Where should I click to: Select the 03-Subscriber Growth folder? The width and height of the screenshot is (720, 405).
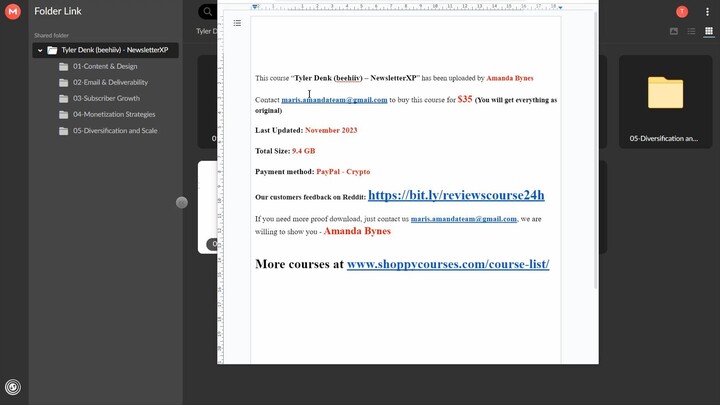tap(106, 98)
